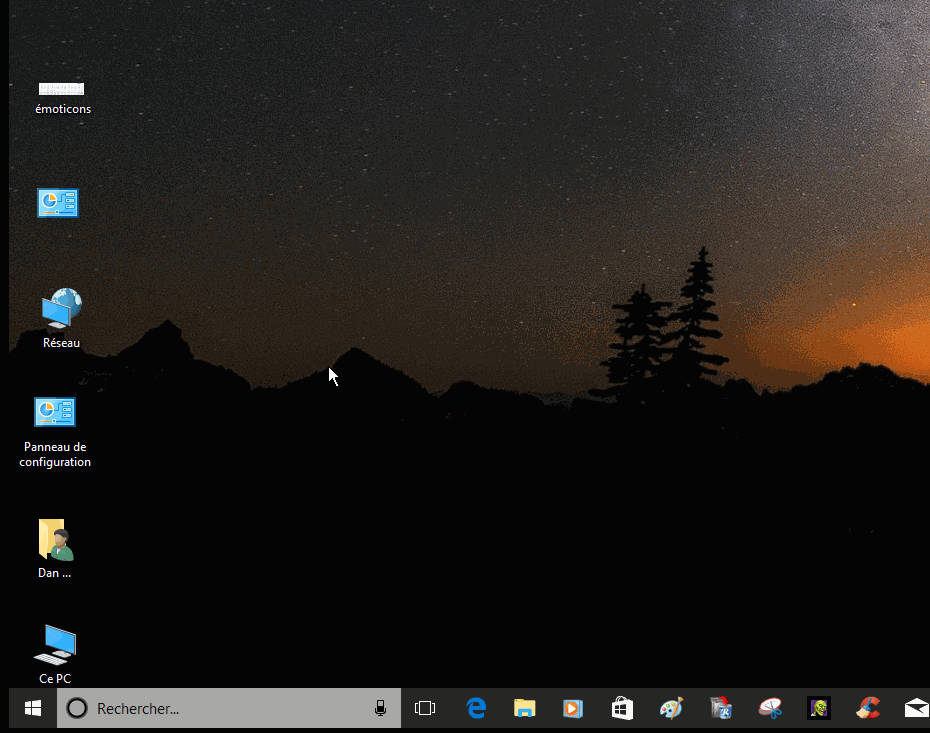Launch Paint from the taskbar
This screenshot has width=930, height=733.
pyautogui.click(x=671, y=708)
